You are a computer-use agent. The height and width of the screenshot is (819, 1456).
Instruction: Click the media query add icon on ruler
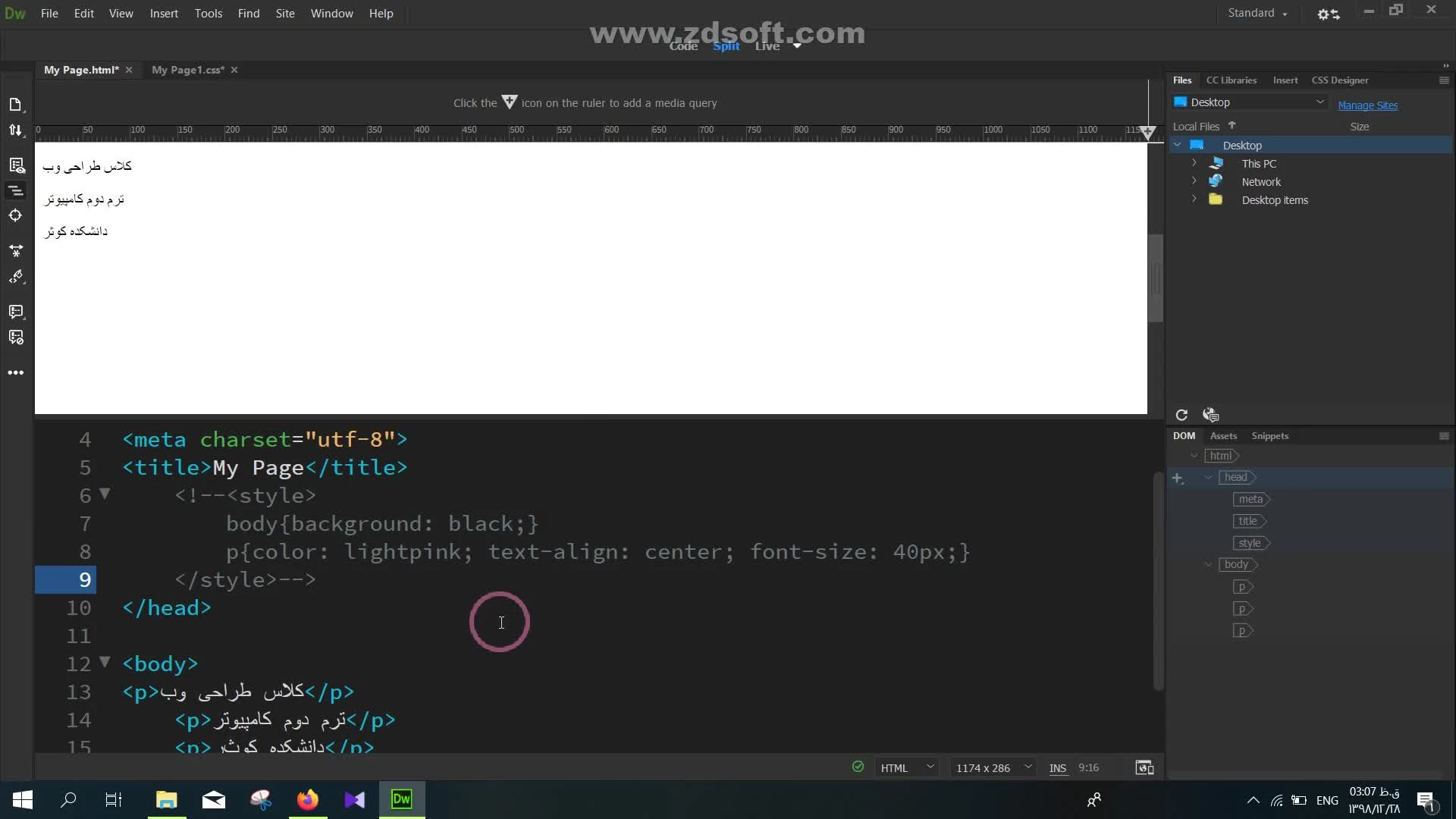coord(1147,133)
